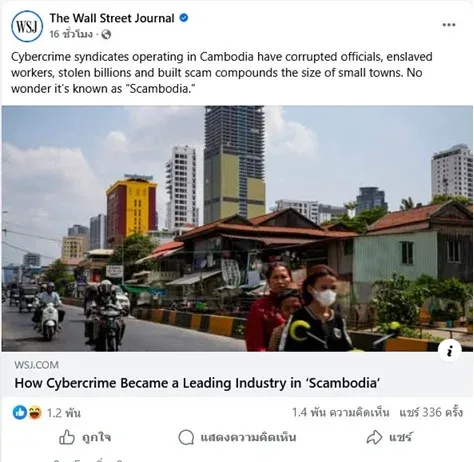Click the thumbs-up ถูกใจ button

coord(85,437)
